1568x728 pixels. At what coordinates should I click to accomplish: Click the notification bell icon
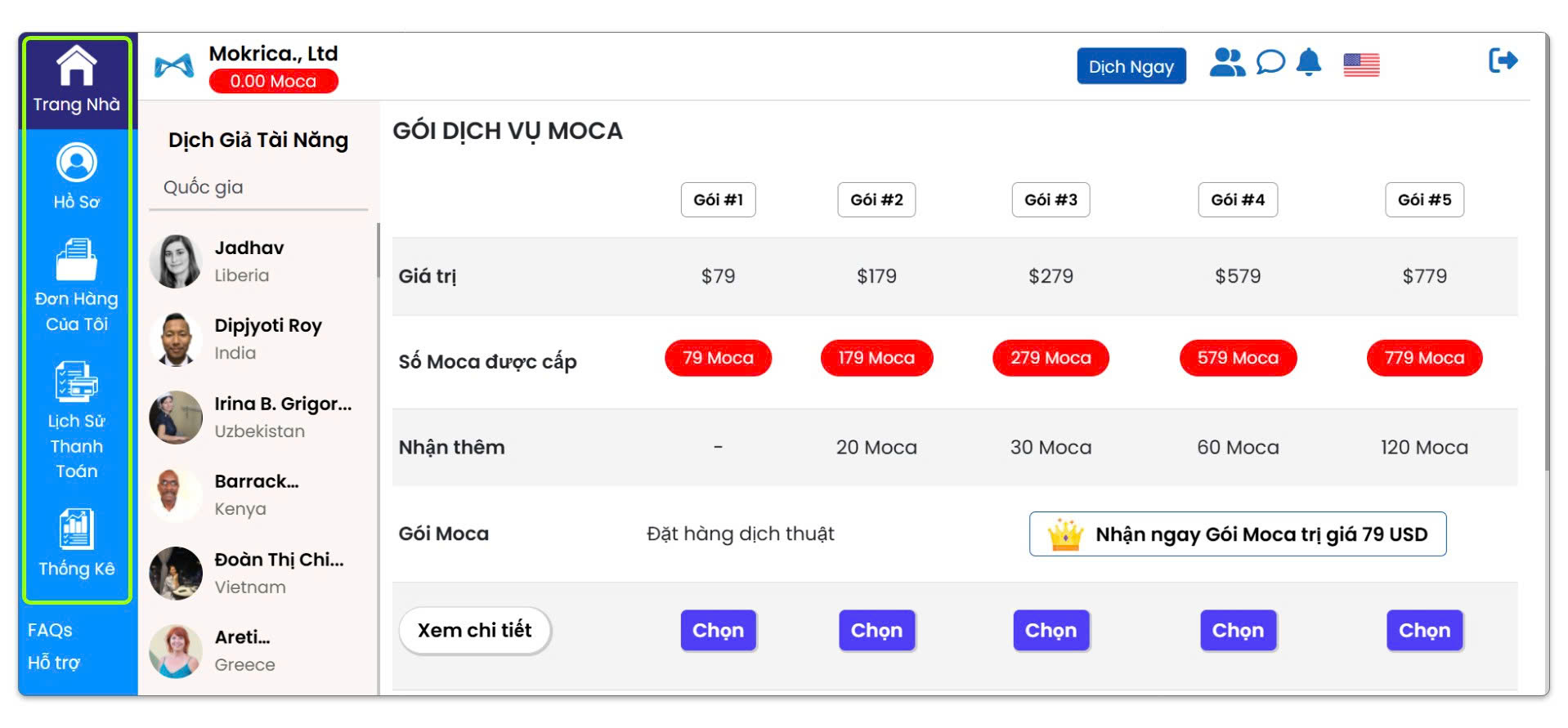1309,63
